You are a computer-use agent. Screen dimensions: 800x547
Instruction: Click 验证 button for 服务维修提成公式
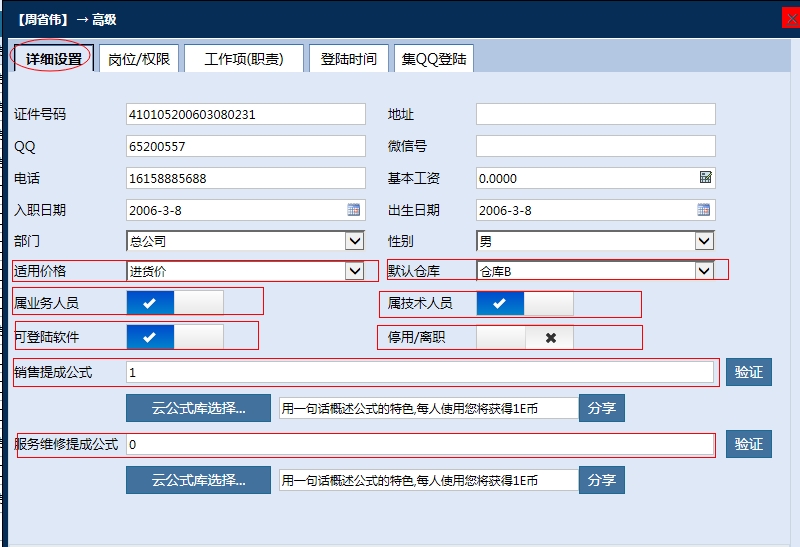tap(748, 443)
